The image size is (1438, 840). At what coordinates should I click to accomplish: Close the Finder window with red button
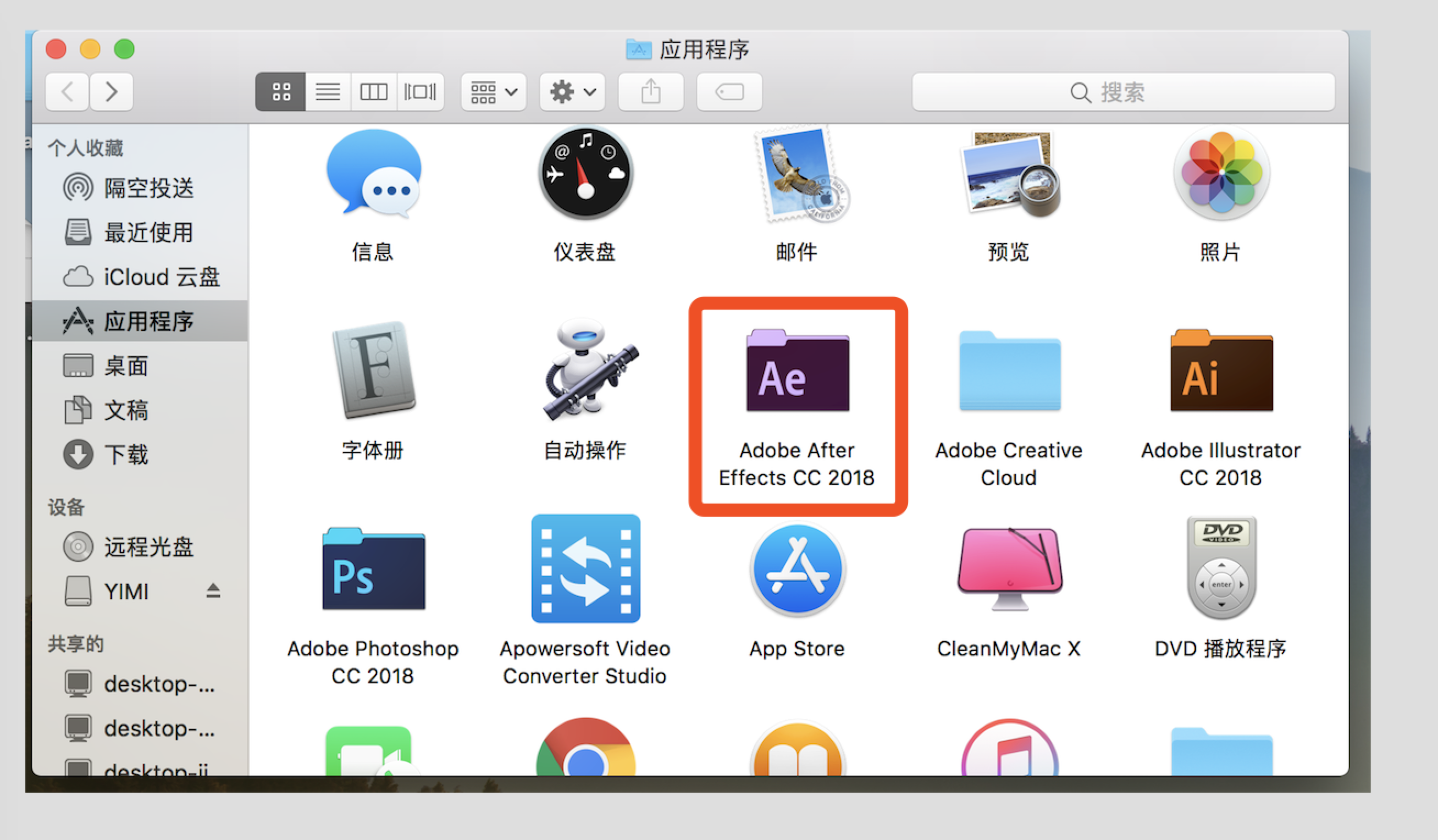click(x=57, y=49)
